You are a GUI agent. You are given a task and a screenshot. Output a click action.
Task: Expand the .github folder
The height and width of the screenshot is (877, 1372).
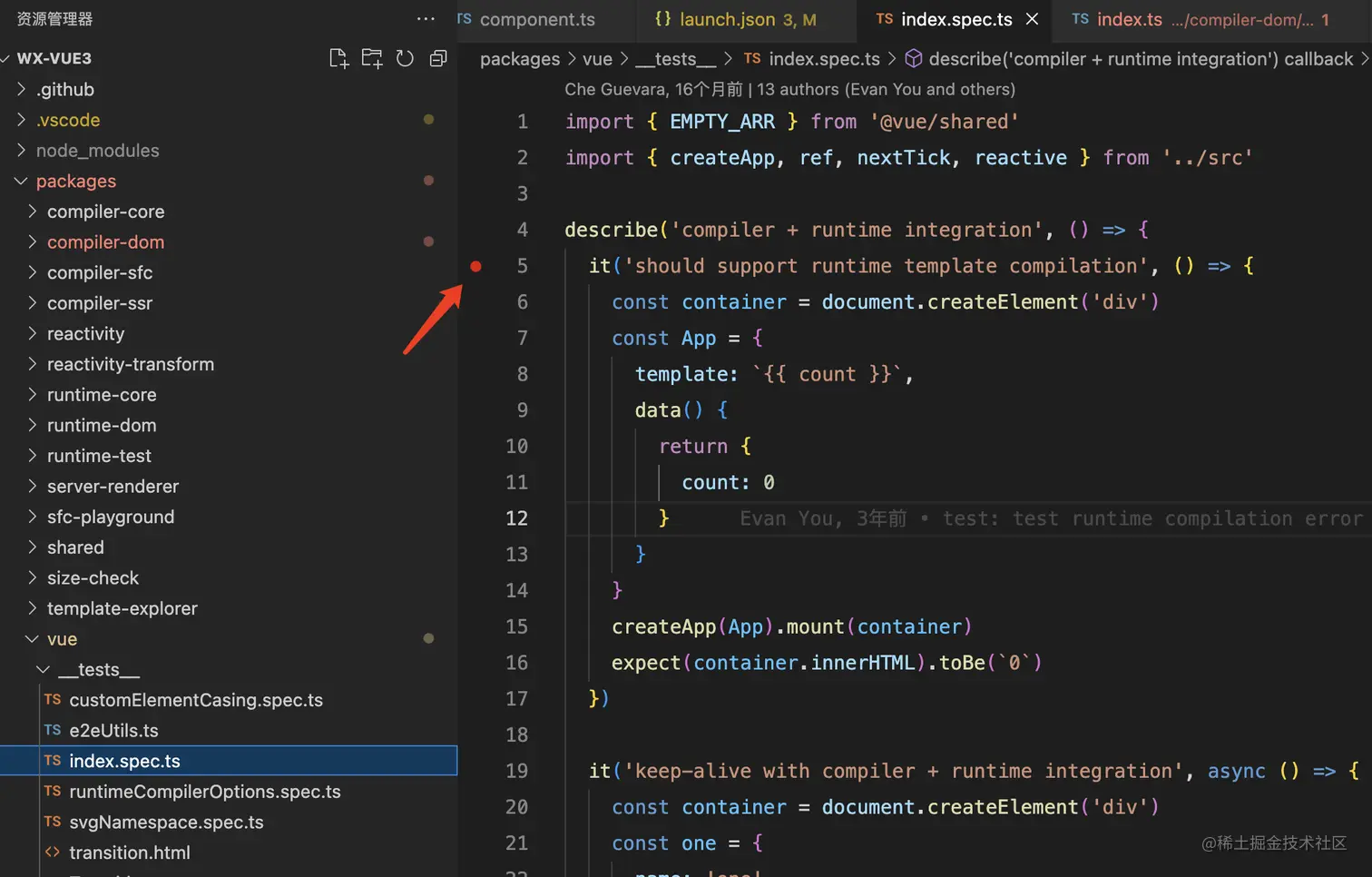click(229, 89)
